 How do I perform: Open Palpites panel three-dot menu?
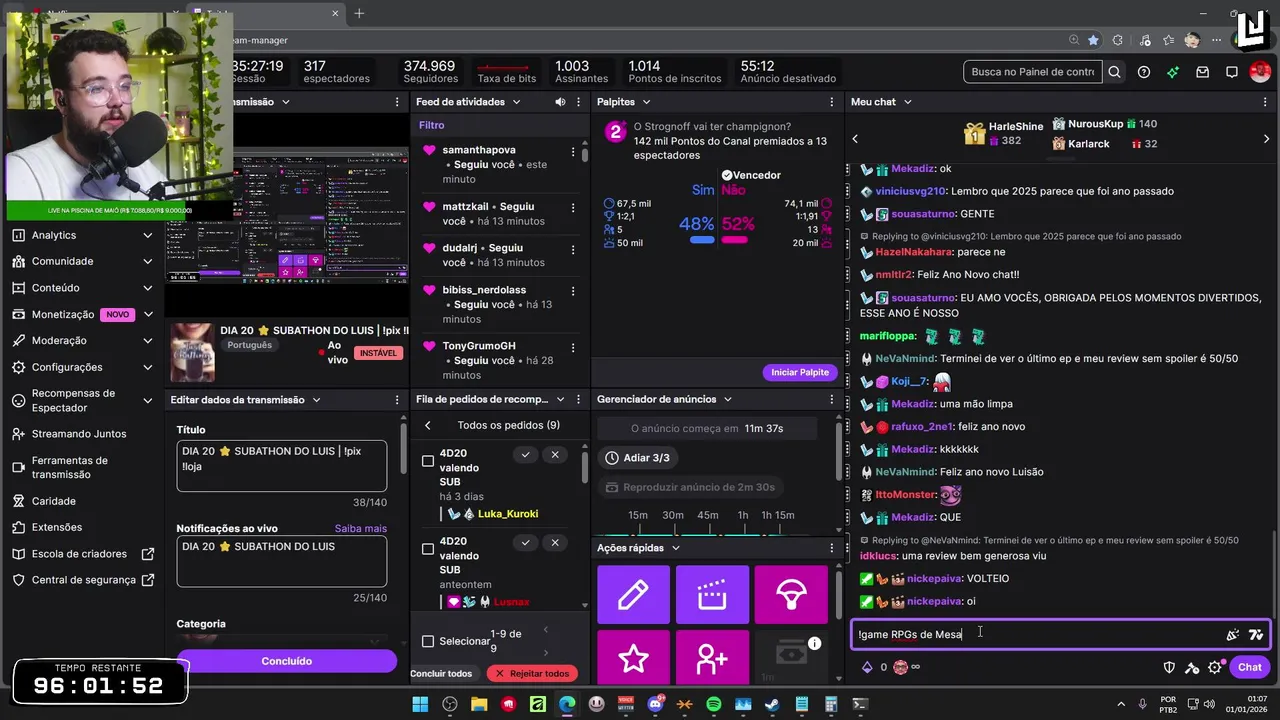pos(832,102)
